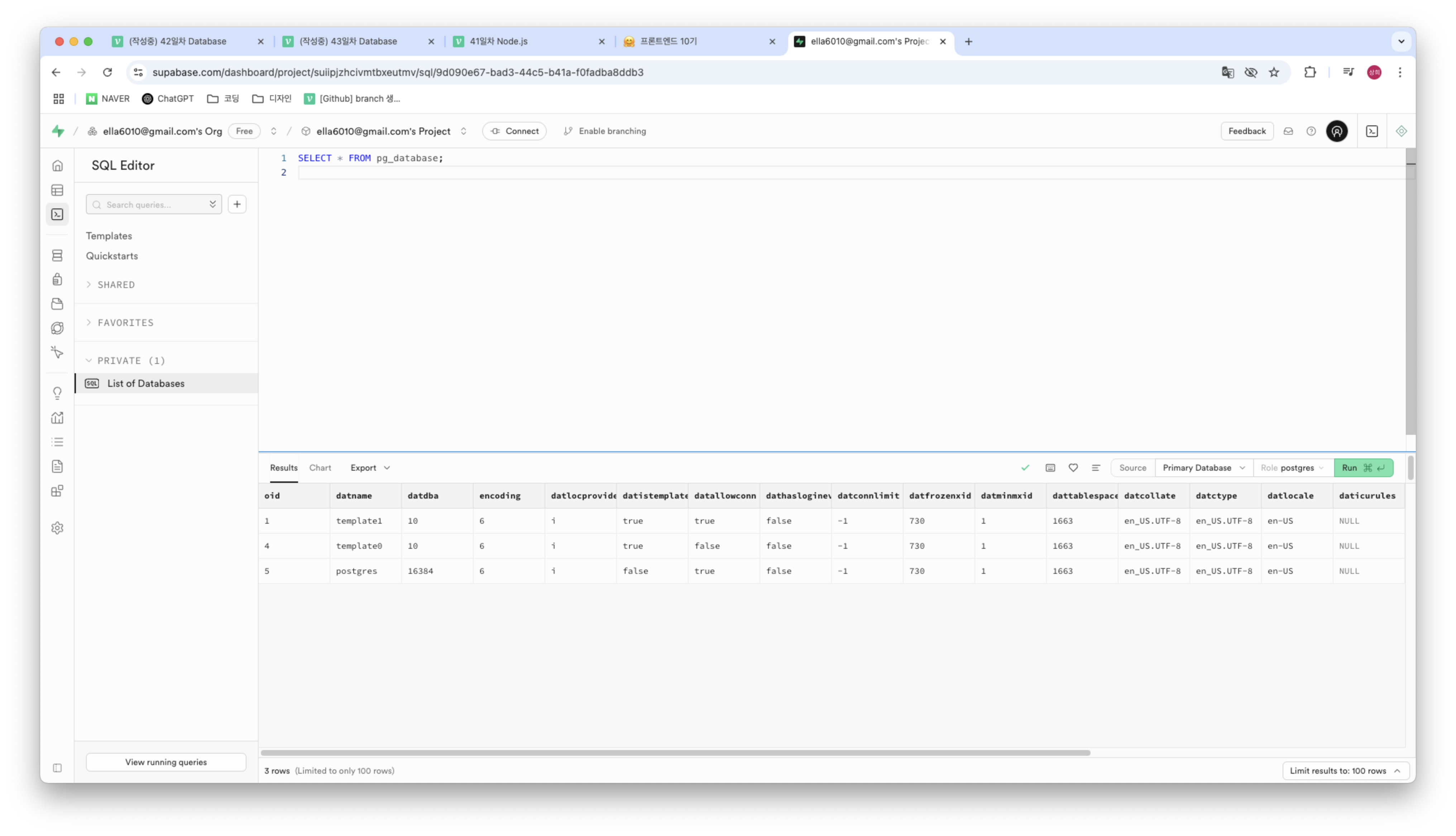
Task: Select List of Databases query
Action: pos(167,384)
